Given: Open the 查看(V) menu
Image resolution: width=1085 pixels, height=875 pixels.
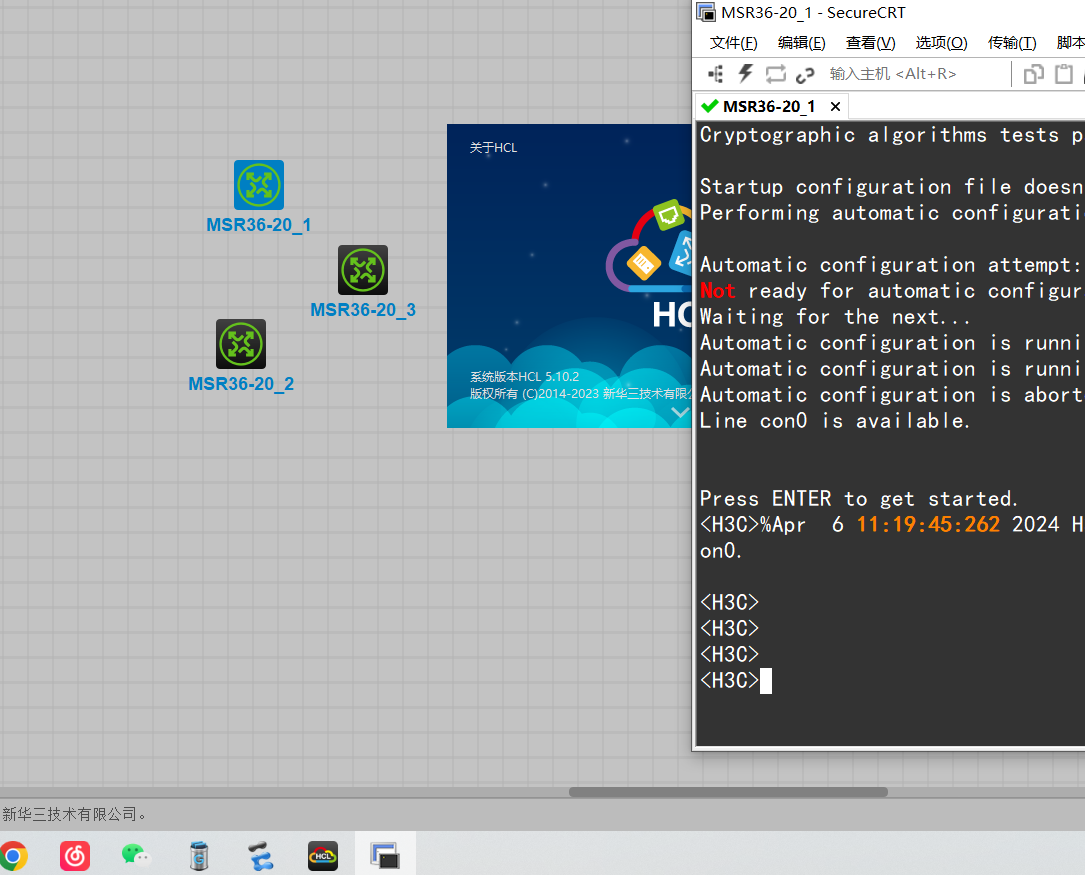Looking at the screenshot, I should click(x=870, y=43).
